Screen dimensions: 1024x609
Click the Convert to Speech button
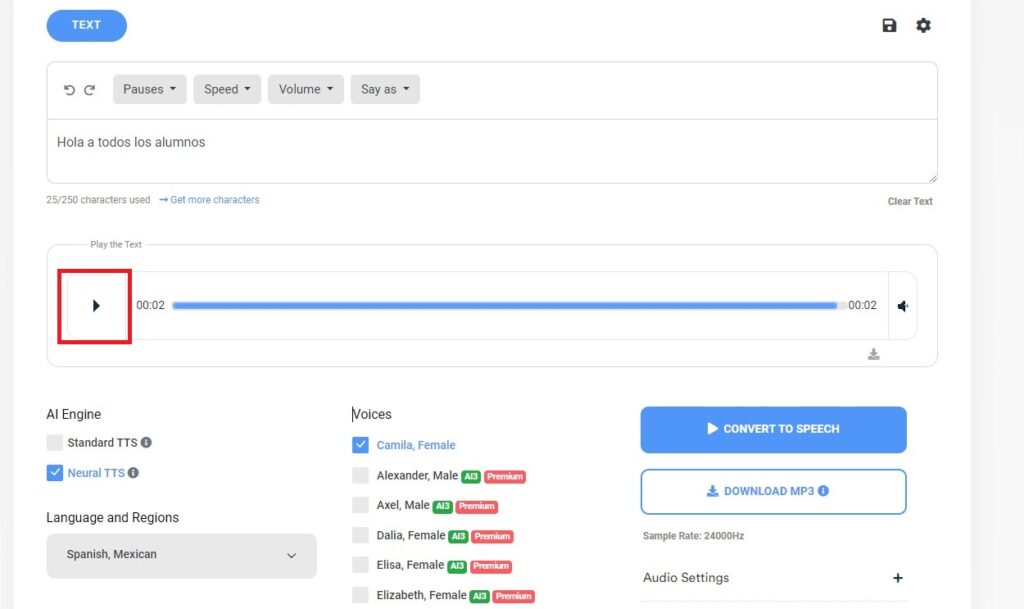click(773, 429)
